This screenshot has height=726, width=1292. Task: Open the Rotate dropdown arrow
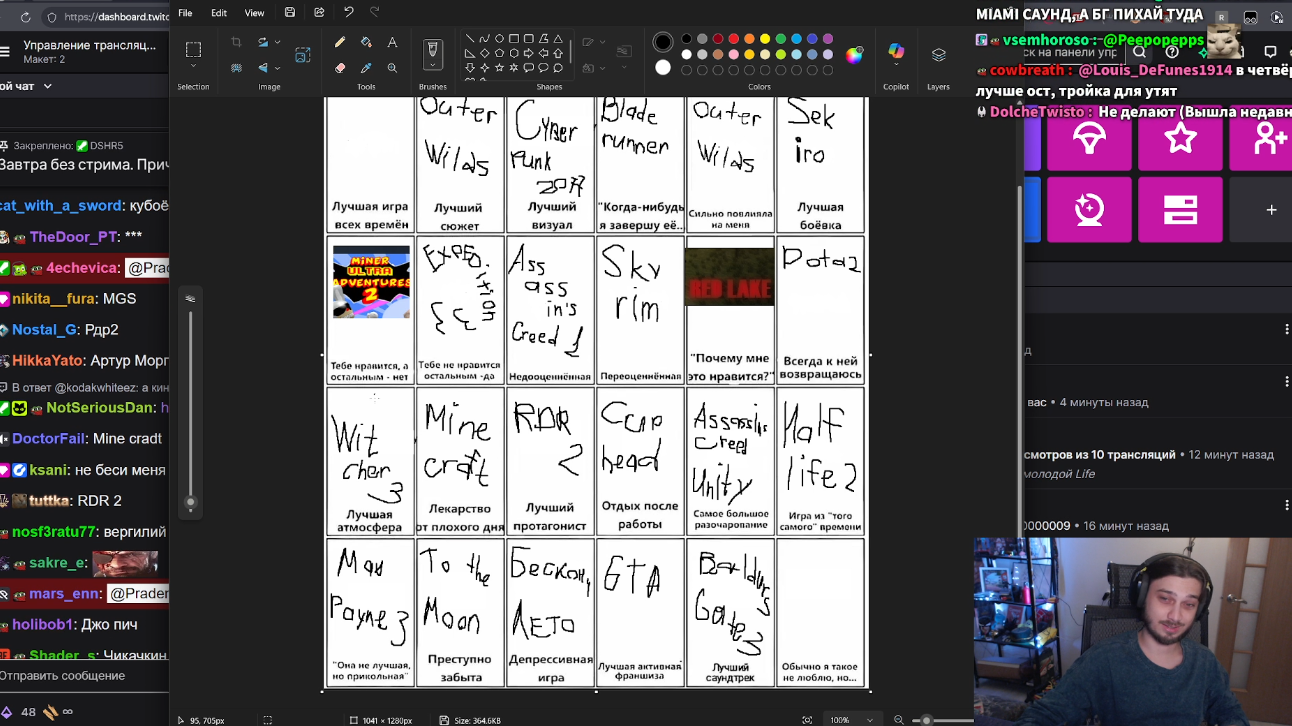point(277,42)
